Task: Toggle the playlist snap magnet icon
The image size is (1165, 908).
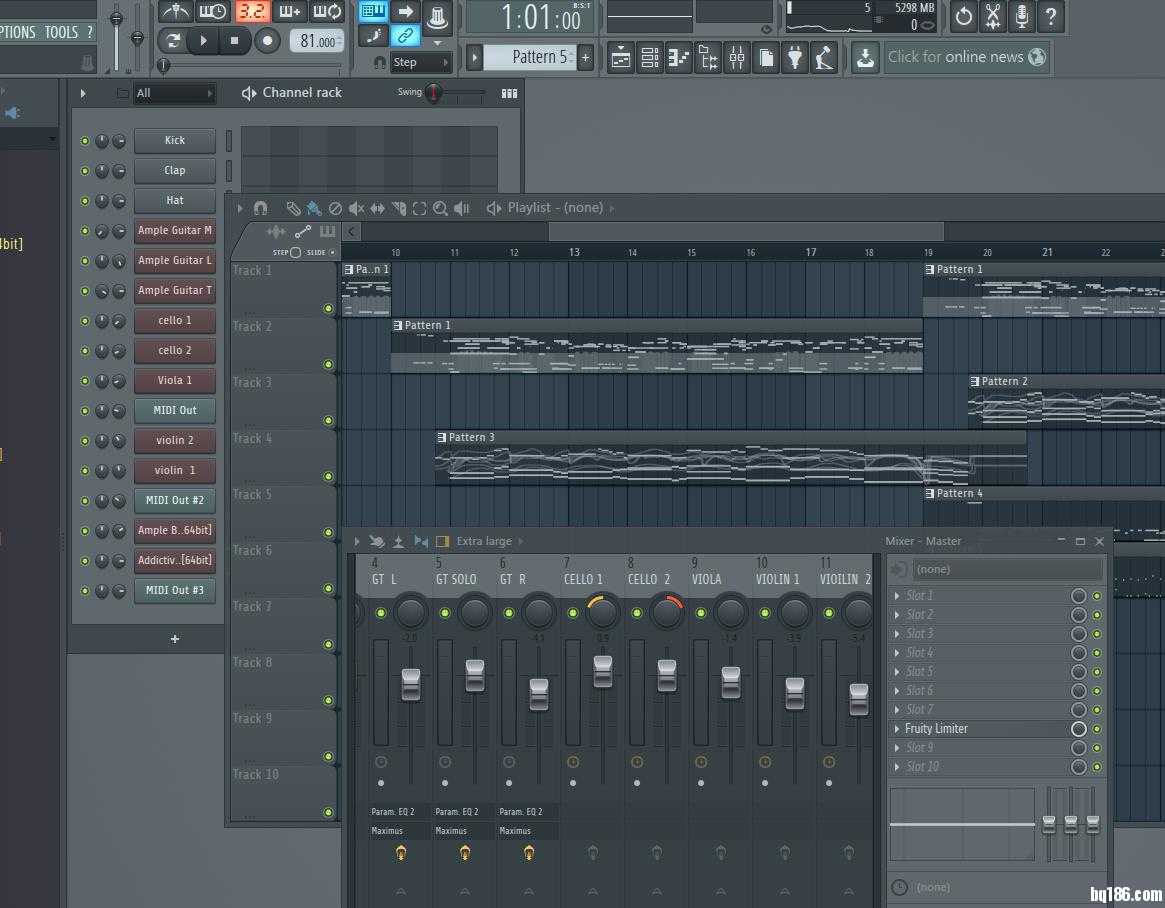Action: click(260, 208)
